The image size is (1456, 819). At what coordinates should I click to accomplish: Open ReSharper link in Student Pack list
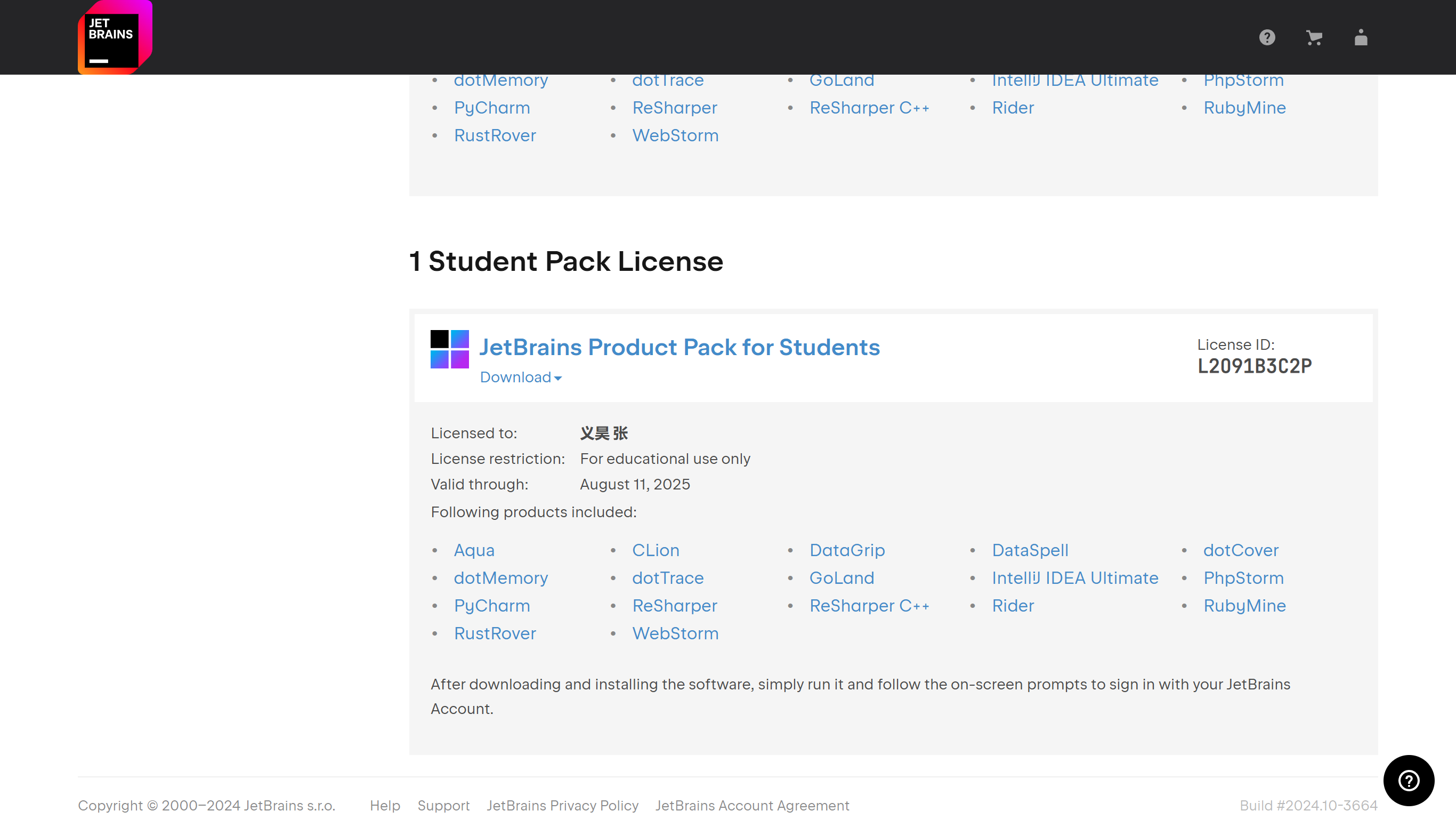click(674, 605)
